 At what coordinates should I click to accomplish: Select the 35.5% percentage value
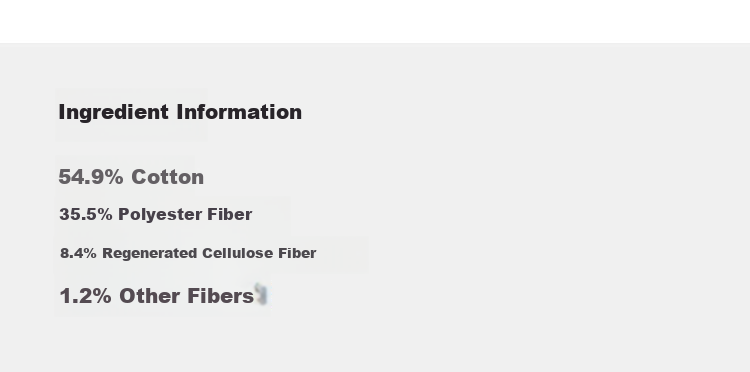click(86, 214)
